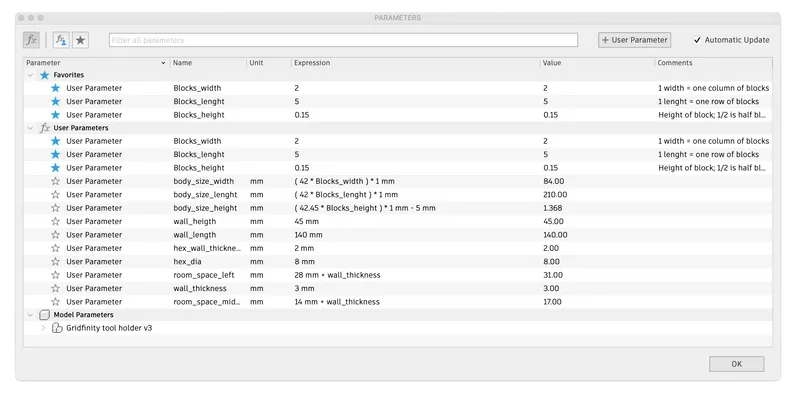Toggle favorite star for wall_heigth
Image resolution: width=800 pixels, height=397 pixels.
point(56,221)
